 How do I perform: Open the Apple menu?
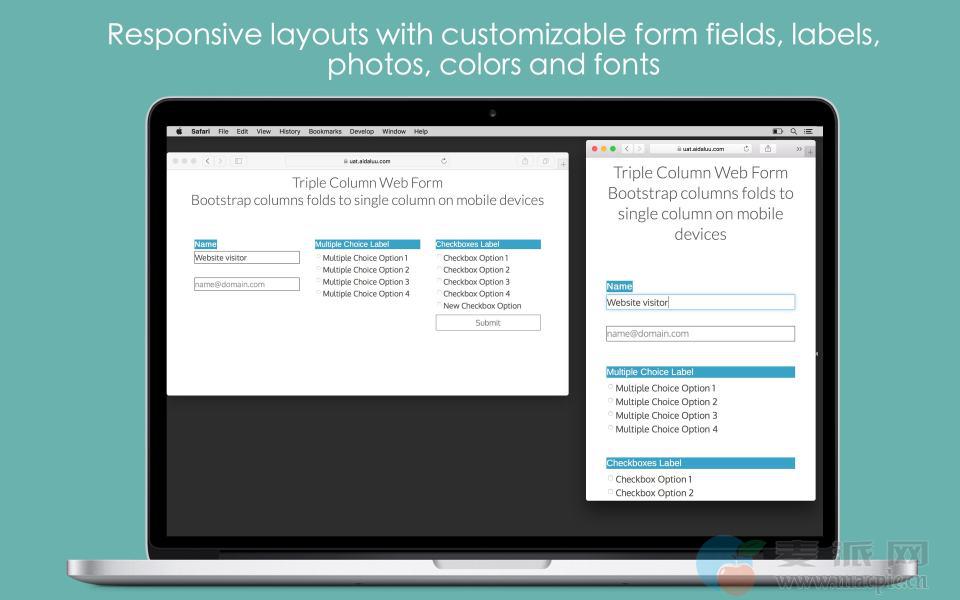[180, 131]
